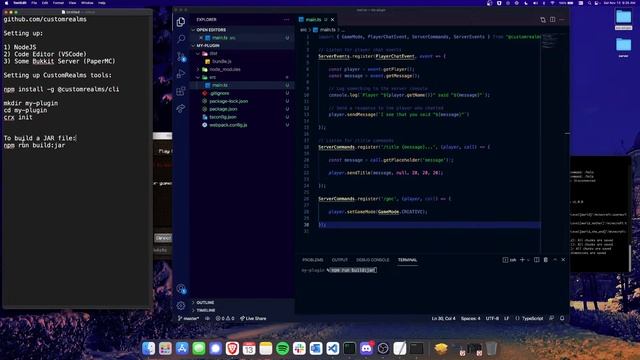Open the Extensions view
This screenshot has width=640, height=360.
point(181,91)
